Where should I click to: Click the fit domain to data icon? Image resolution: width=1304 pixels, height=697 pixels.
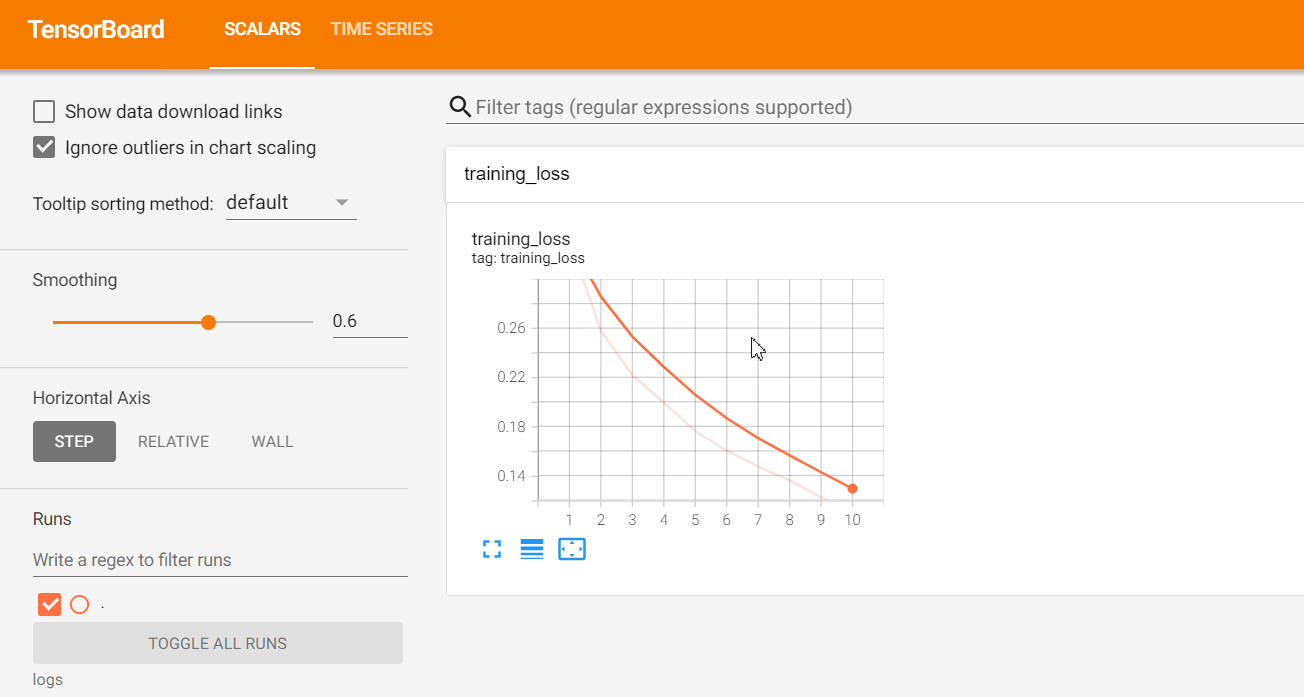[572, 549]
